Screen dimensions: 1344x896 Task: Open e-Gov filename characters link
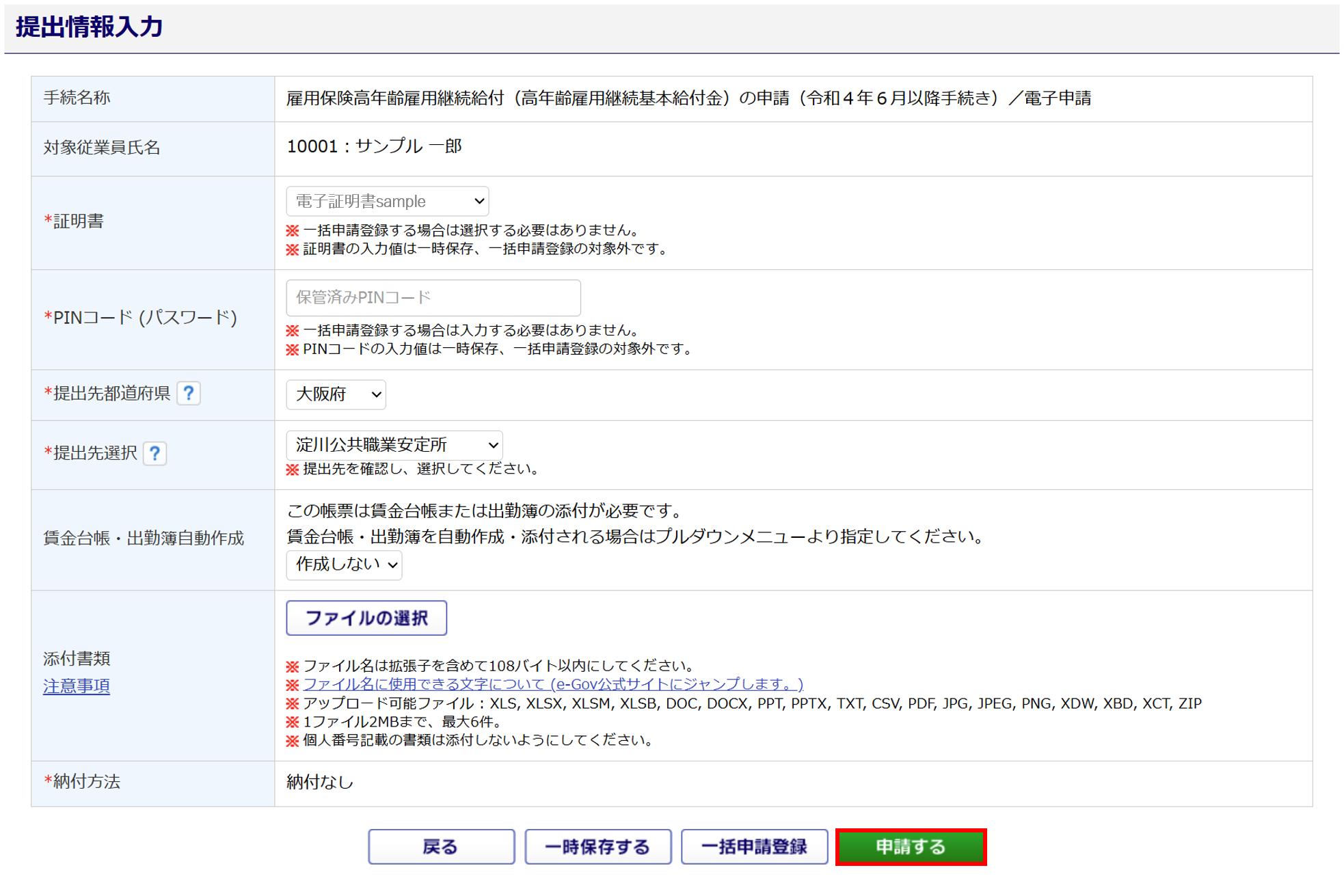[552, 684]
